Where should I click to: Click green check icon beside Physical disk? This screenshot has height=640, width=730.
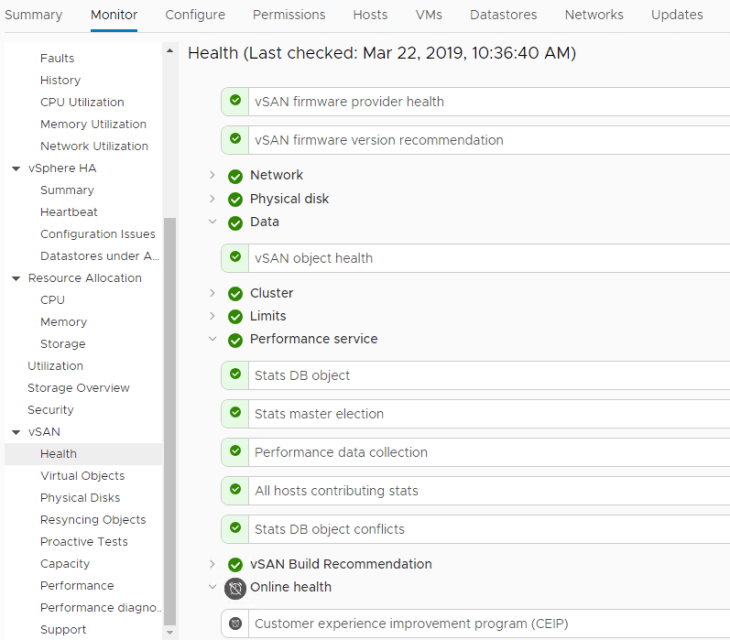[x=235, y=199]
